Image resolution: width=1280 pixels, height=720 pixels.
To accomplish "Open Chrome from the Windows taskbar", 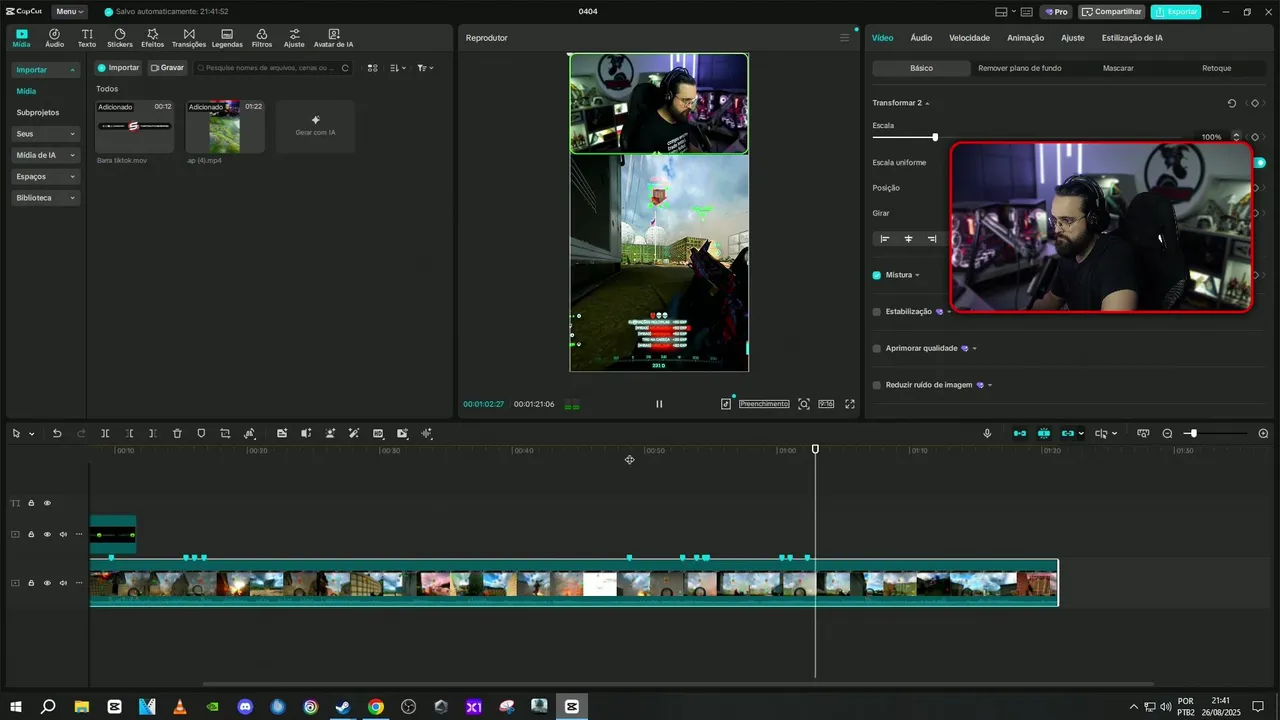I will (x=375, y=706).
